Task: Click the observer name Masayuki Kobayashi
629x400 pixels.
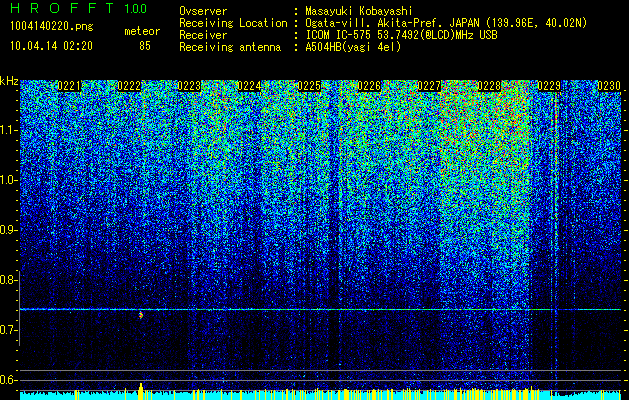Action: (x=359, y=11)
